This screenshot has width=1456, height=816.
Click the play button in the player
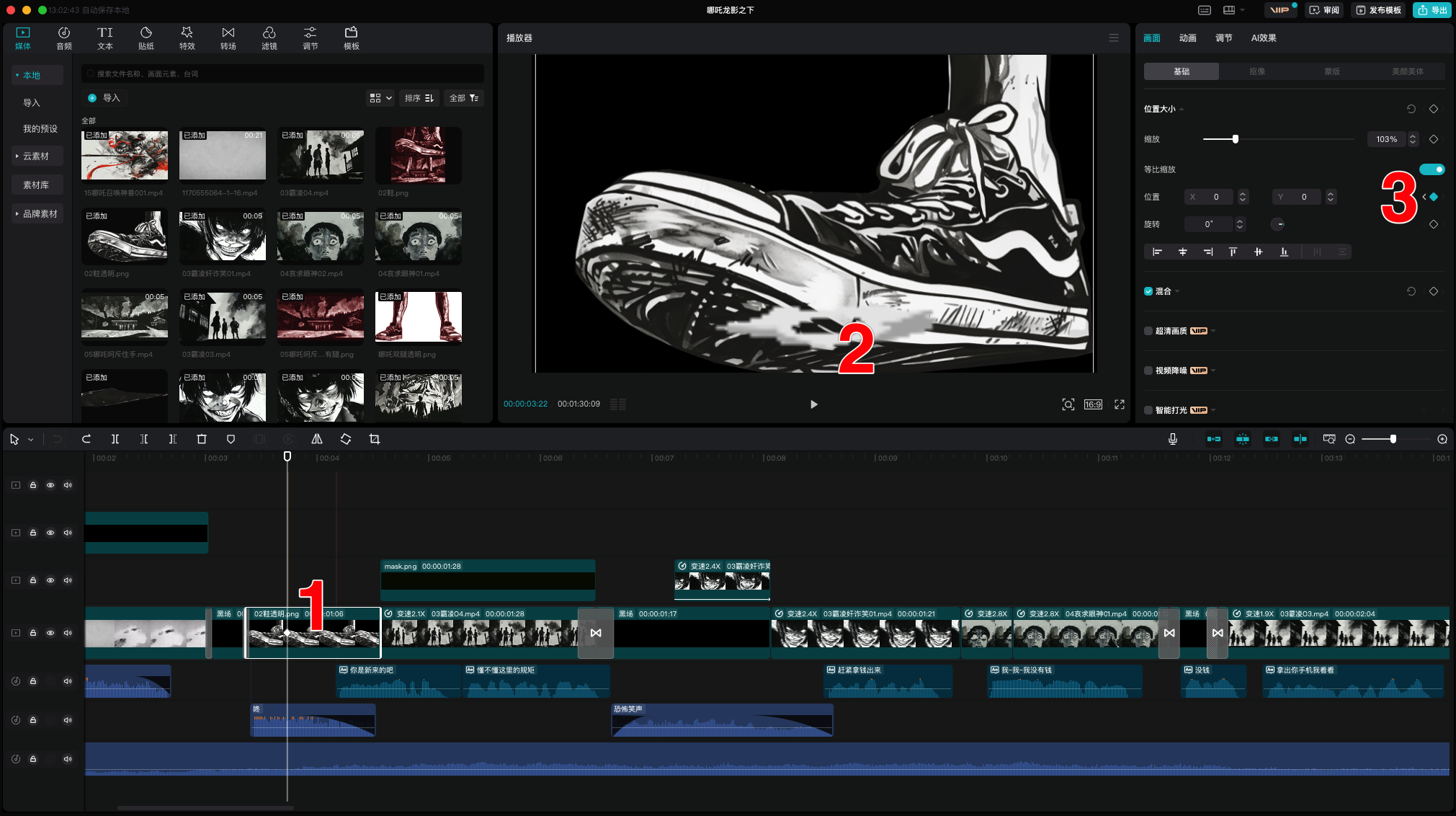[813, 404]
